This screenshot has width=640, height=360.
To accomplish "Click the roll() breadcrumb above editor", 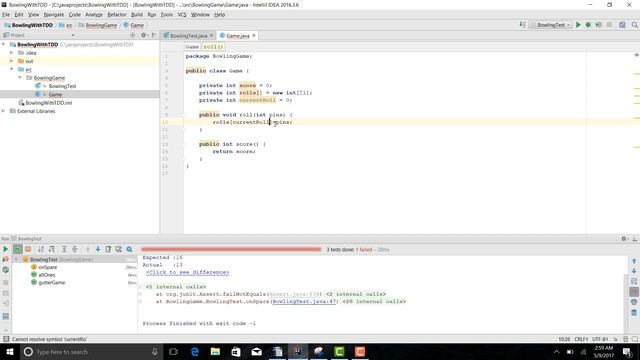I will click(213, 47).
